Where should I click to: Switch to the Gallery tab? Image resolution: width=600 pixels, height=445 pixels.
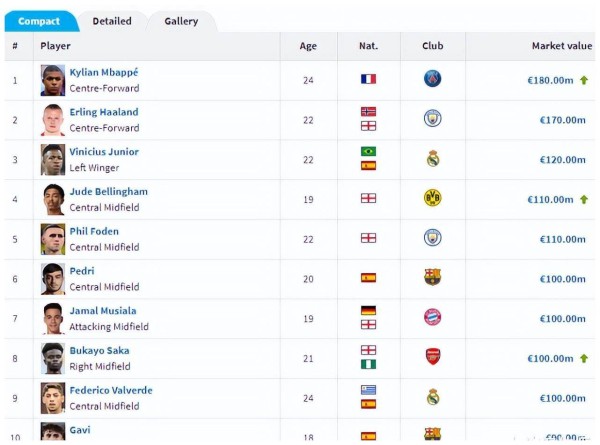click(181, 21)
